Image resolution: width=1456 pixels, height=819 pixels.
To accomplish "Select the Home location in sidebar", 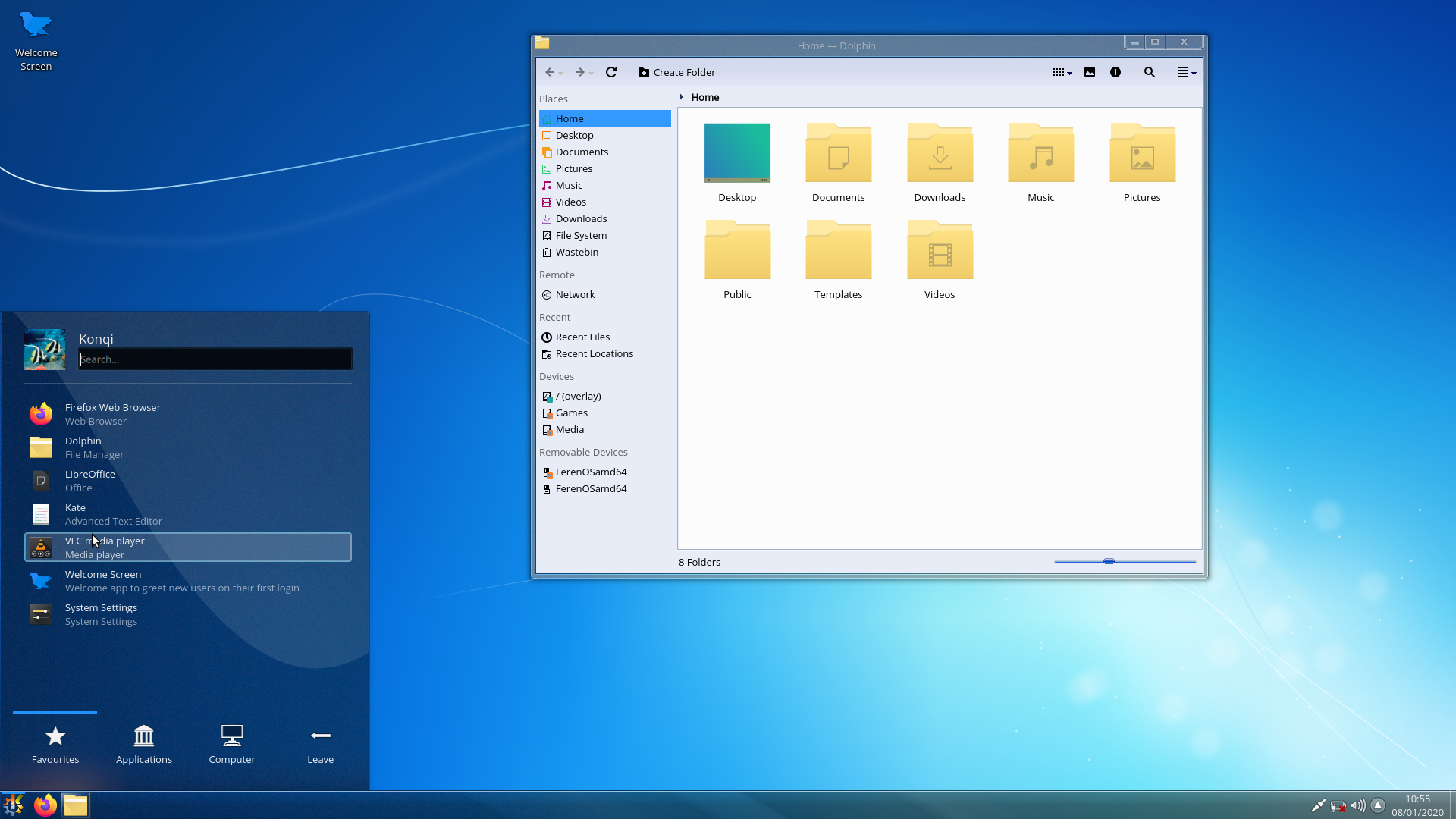I will (x=568, y=118).
